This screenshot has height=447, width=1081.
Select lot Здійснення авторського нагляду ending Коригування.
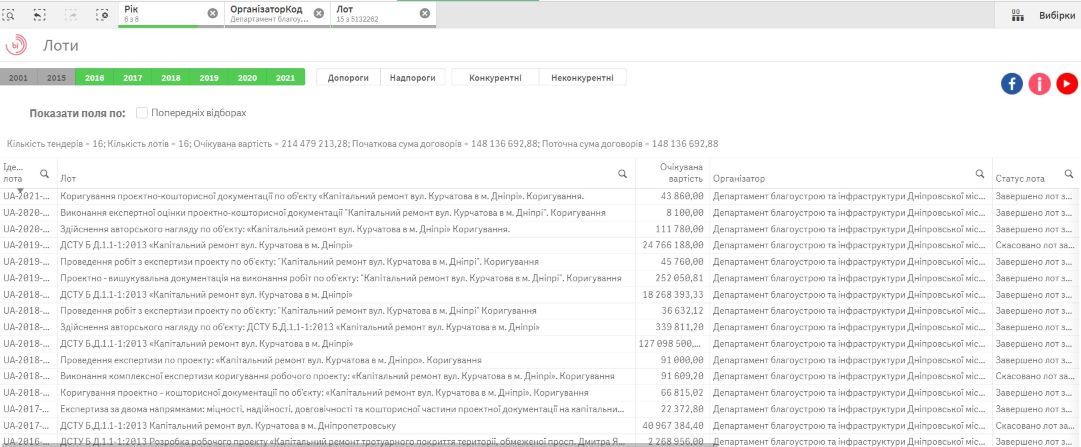pos(285,229)
